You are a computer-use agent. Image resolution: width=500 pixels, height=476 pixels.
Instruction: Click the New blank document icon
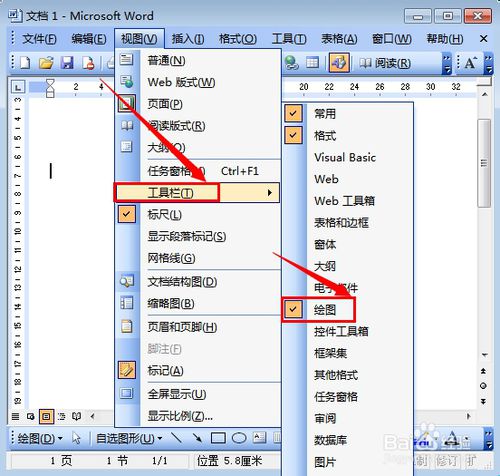[25, 63]
